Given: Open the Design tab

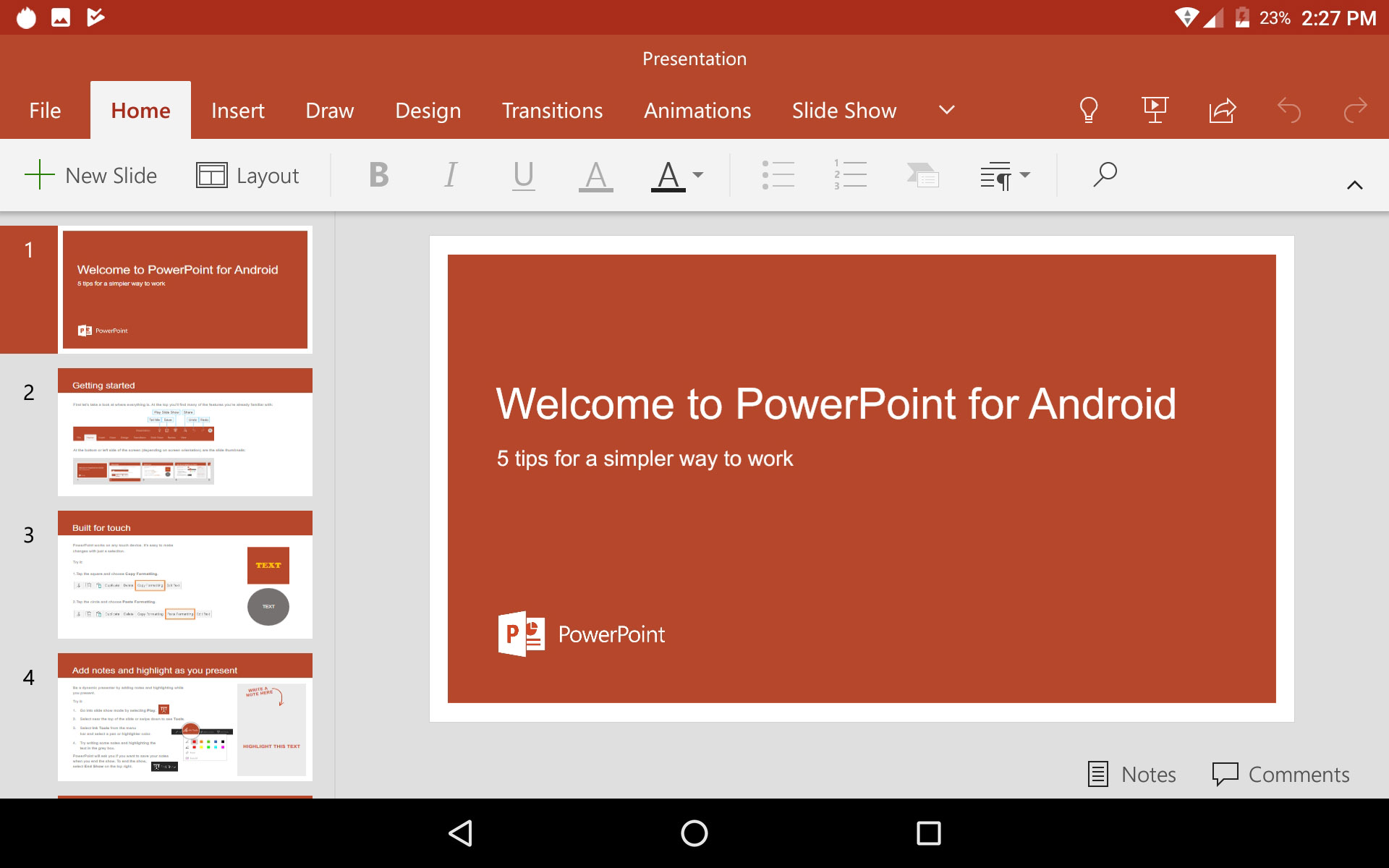Looking at the screenshot, I should [x=428, y=110].
